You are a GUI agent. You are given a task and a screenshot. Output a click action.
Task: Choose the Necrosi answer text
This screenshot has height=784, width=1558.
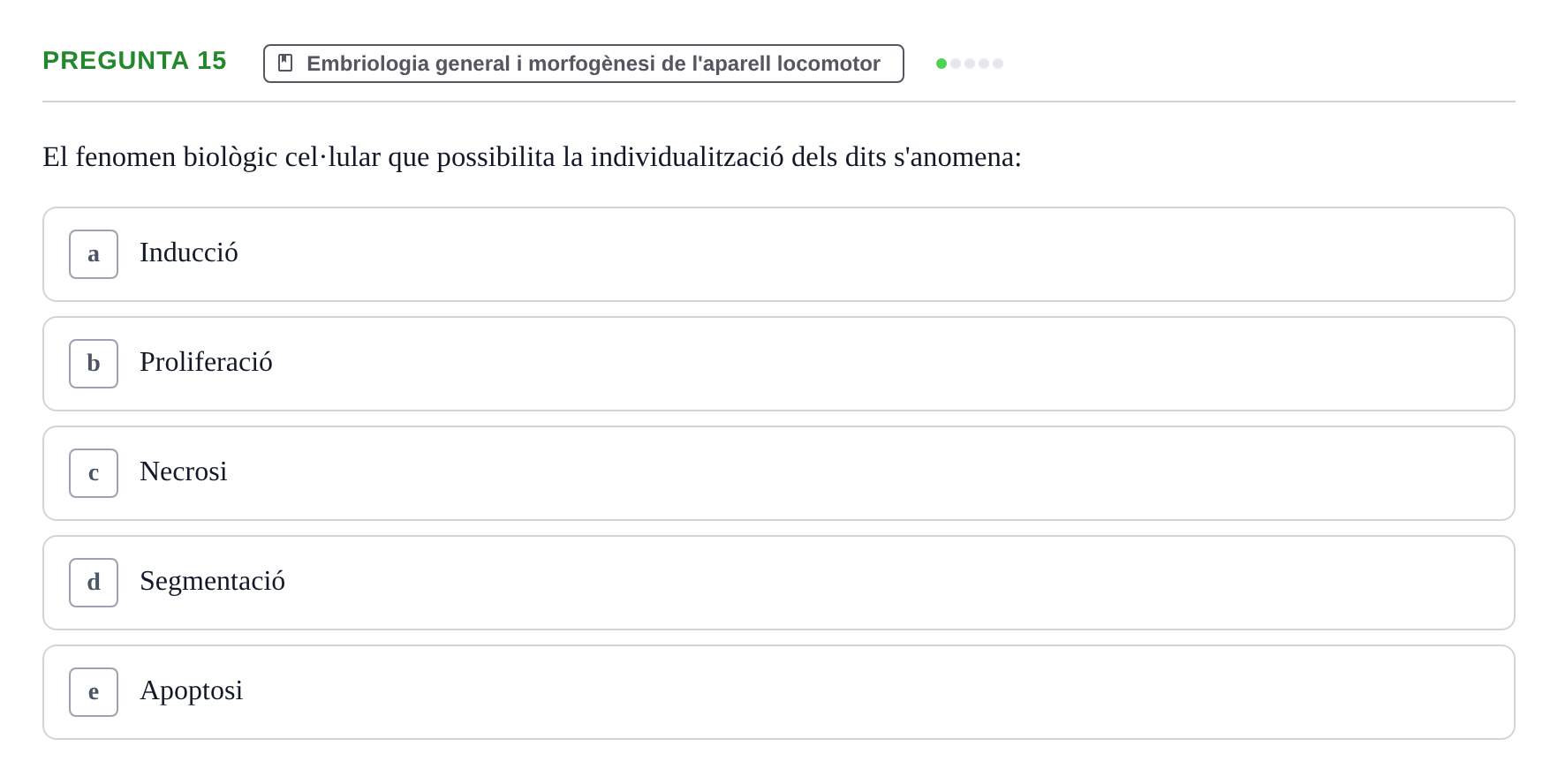tap(183, 471)
